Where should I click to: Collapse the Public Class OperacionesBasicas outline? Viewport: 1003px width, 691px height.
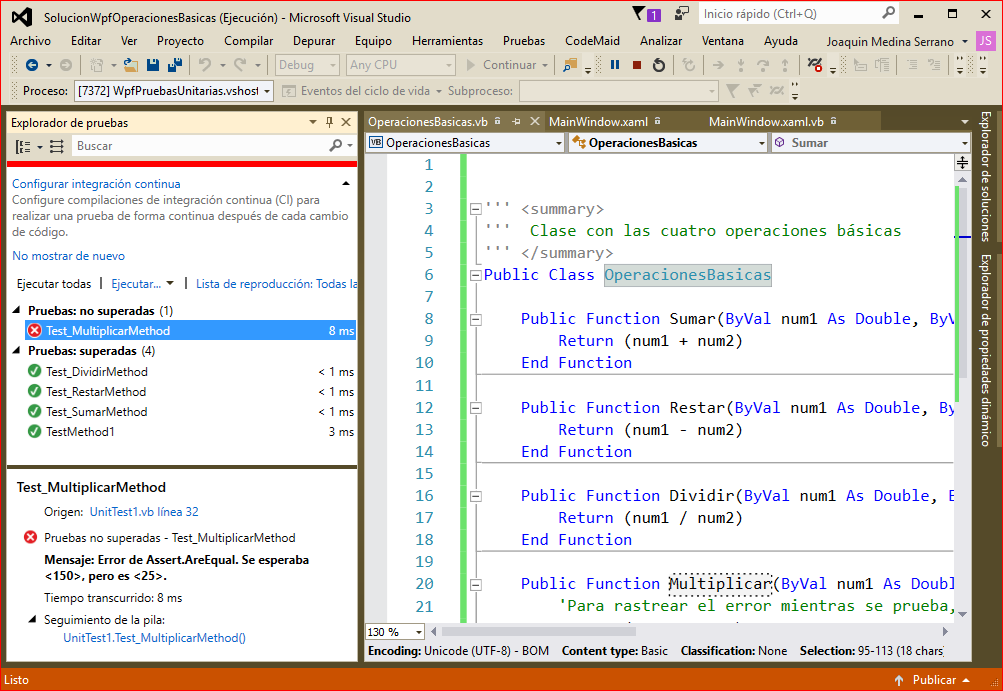pyautogui.click(x=475, y=276)
